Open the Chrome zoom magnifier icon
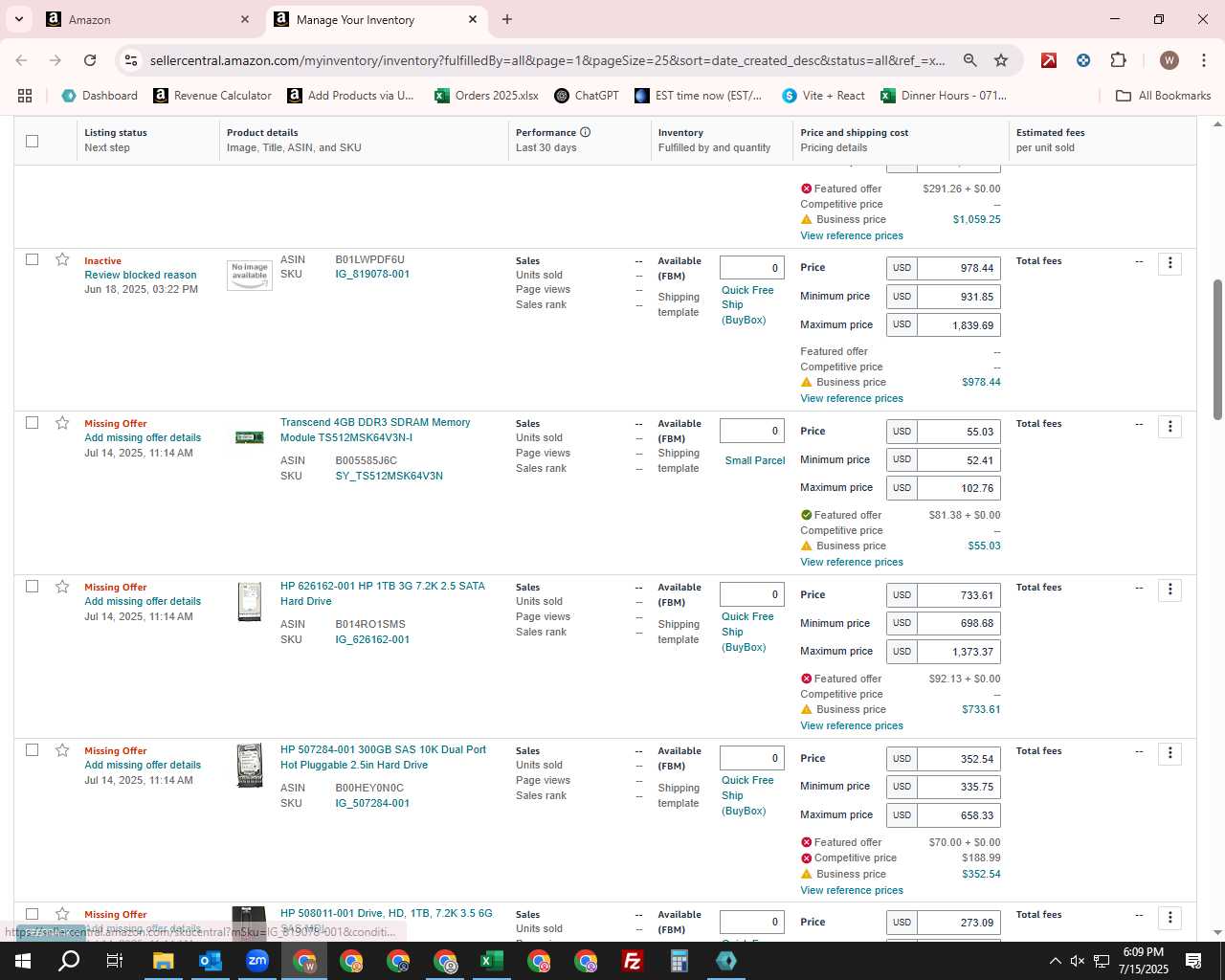Viewport: 1225px width, 980px height. coord(969,60)
